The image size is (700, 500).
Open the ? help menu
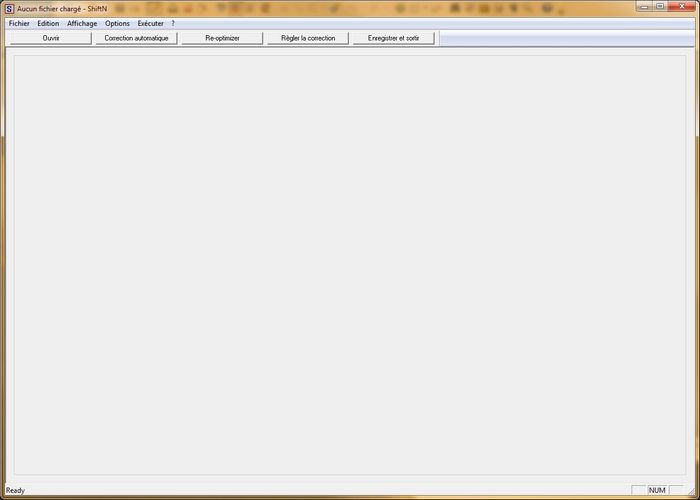(173, 23)
